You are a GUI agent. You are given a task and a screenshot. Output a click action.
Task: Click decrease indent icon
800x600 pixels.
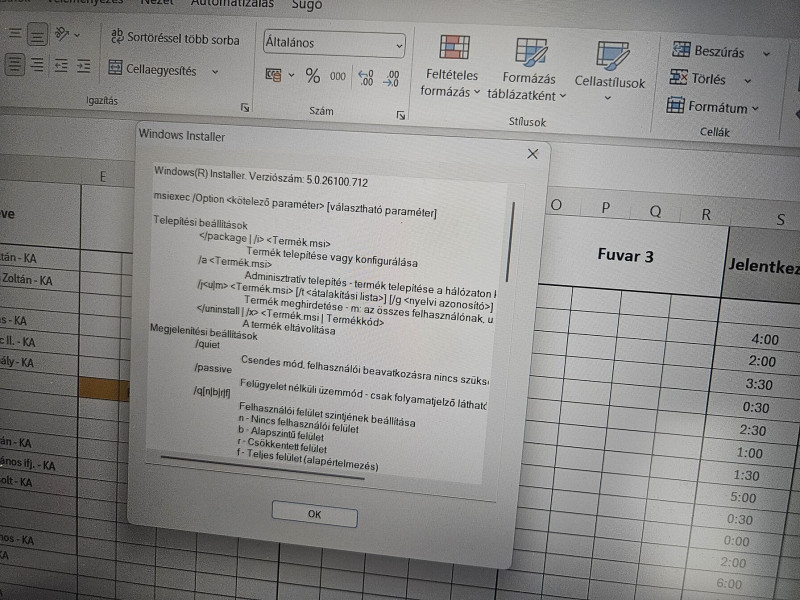[61, 65]
